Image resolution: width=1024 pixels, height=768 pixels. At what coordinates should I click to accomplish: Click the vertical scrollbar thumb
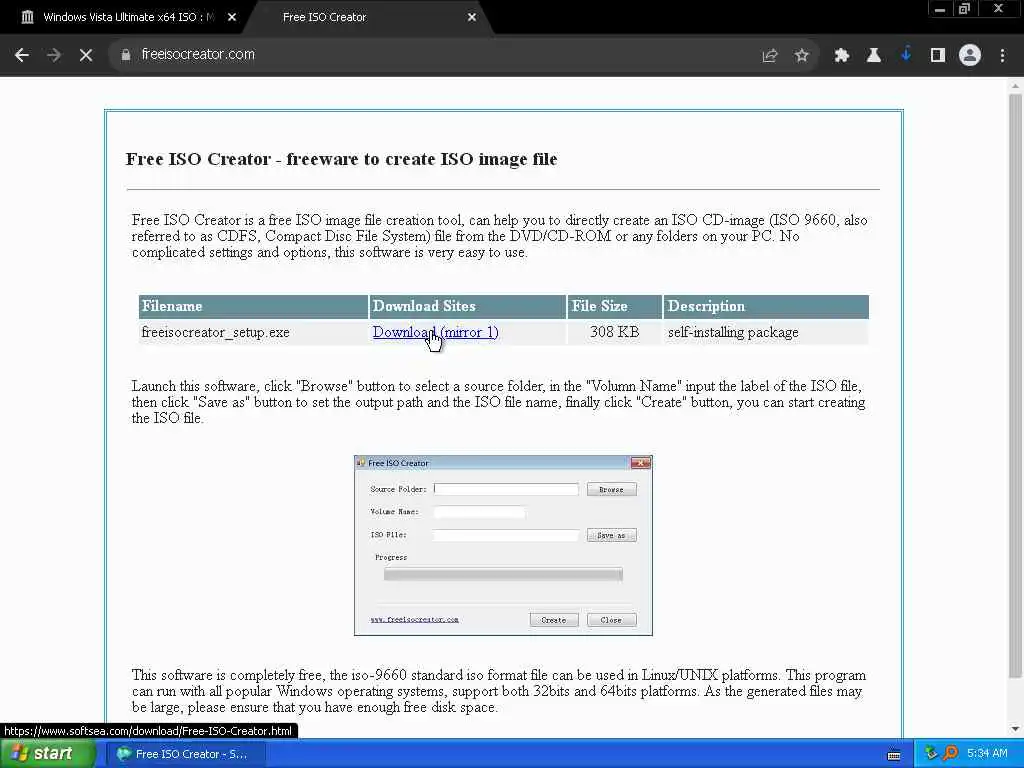pyautogui.click(x=1015, y=385)
